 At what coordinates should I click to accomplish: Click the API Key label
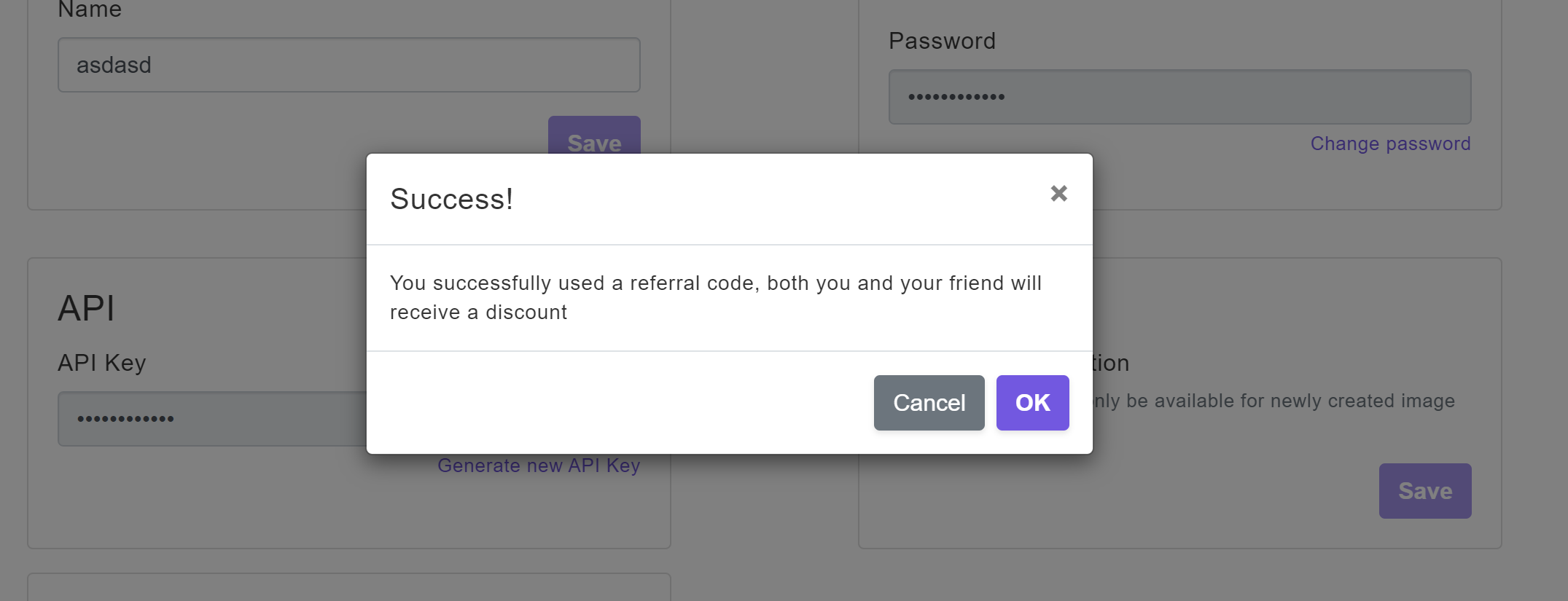click(x=101, y=363)
